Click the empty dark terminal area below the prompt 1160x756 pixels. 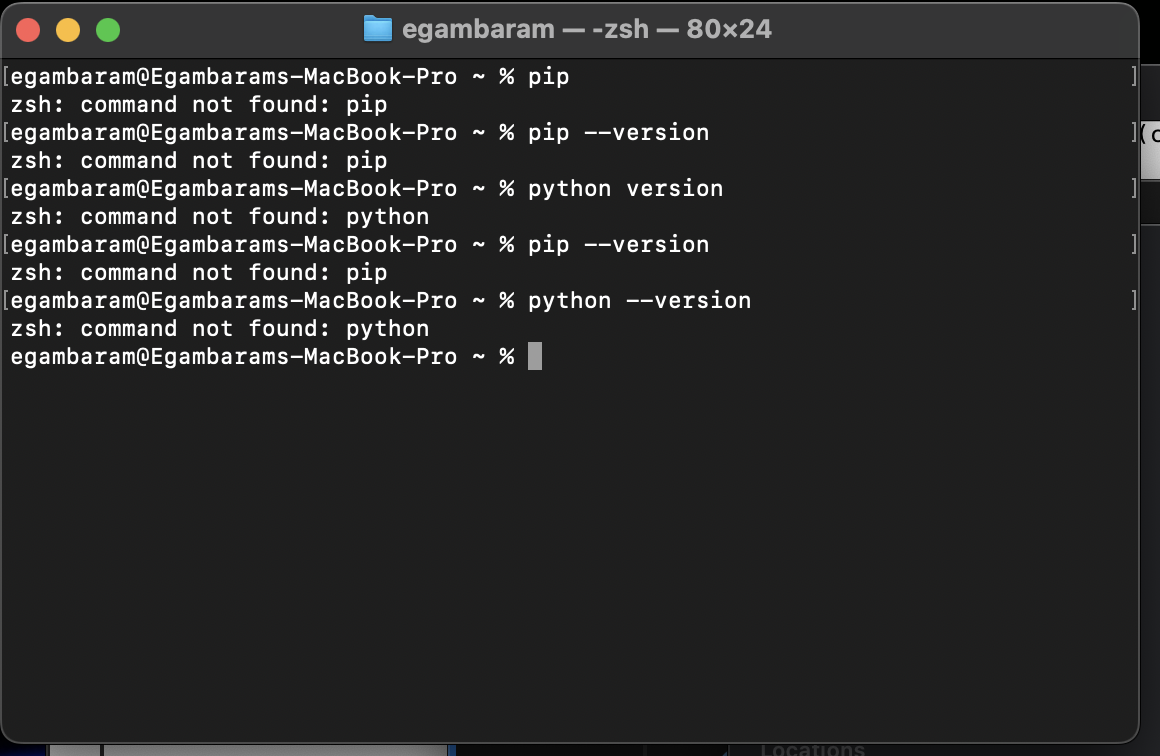pos(570,555)
